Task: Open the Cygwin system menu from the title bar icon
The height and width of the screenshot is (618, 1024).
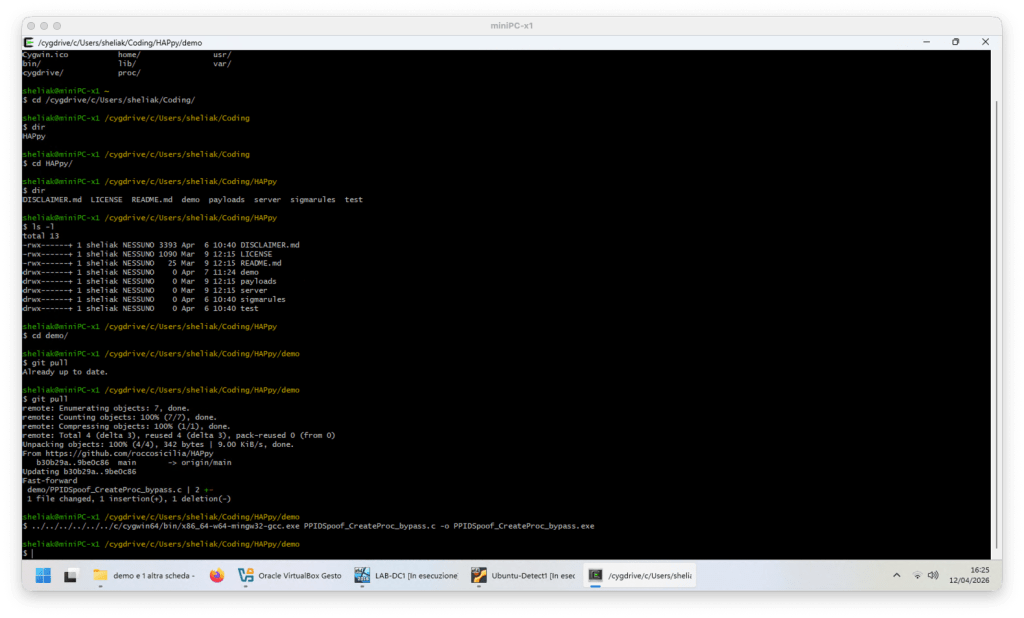Action: tap(28, 41)
